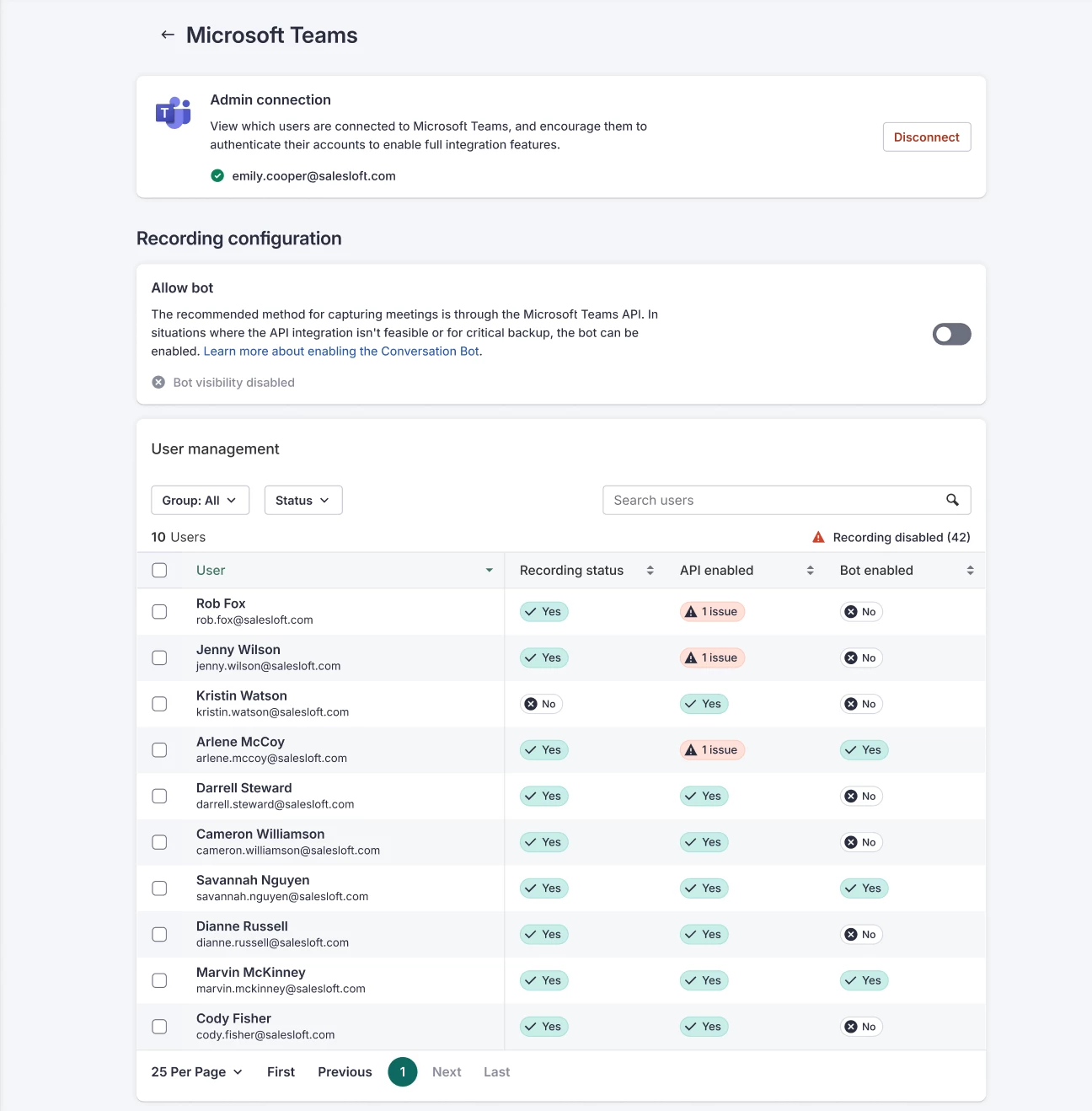Click Darrell Steward's API enabled 'Yes' badge
The image size is (1092, 1111).
[704, 796]
